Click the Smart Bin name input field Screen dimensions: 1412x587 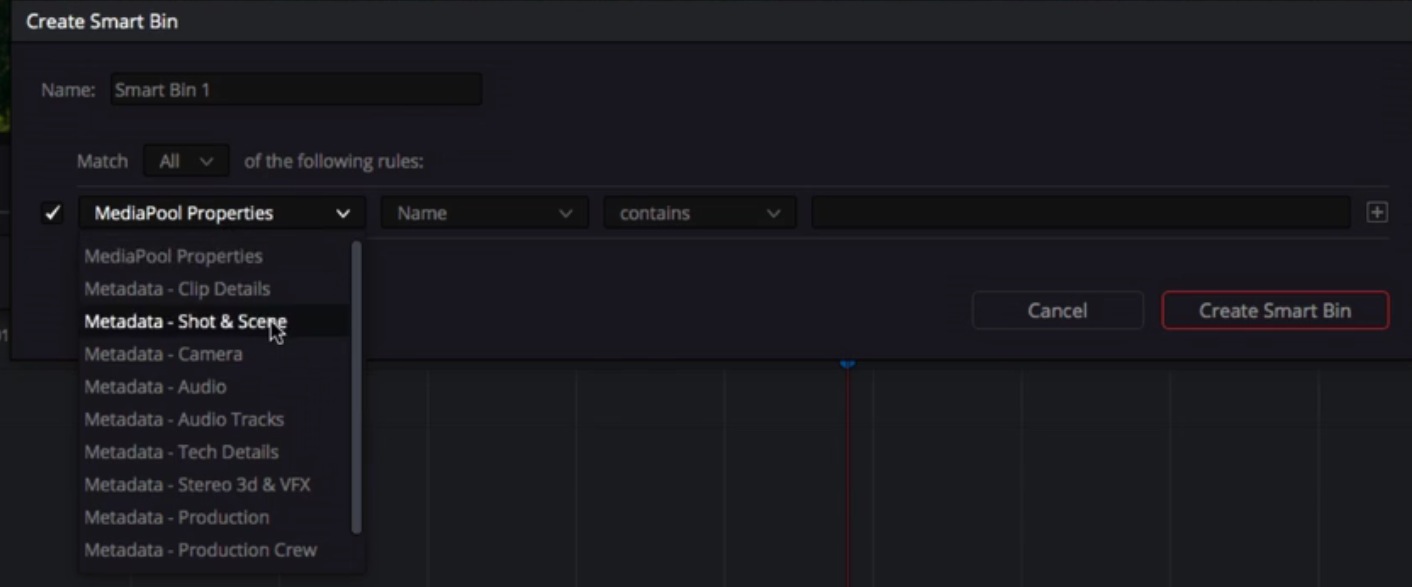point(296,90)
